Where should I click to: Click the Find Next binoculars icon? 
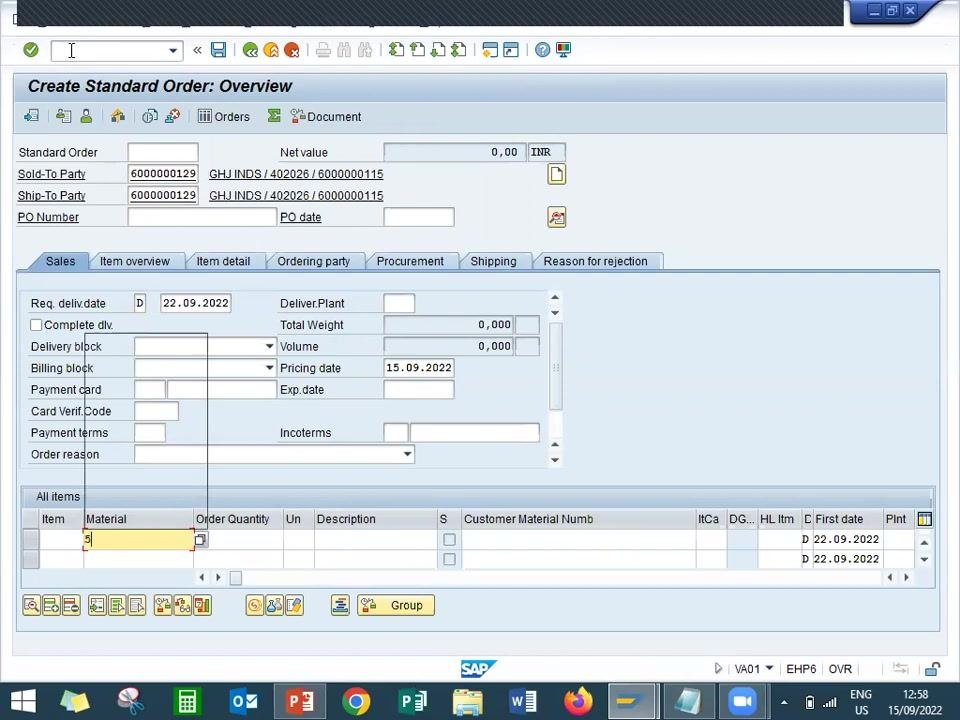click(365, 50)
